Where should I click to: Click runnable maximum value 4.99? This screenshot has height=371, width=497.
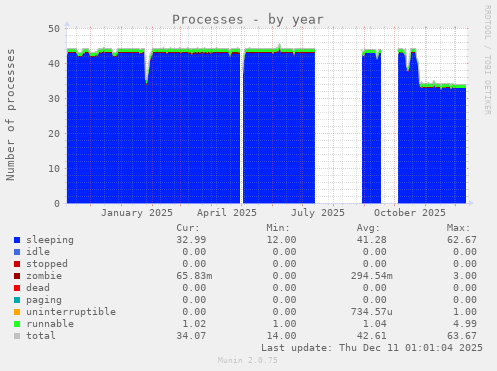pyautogui.click(x=465, y=324)
